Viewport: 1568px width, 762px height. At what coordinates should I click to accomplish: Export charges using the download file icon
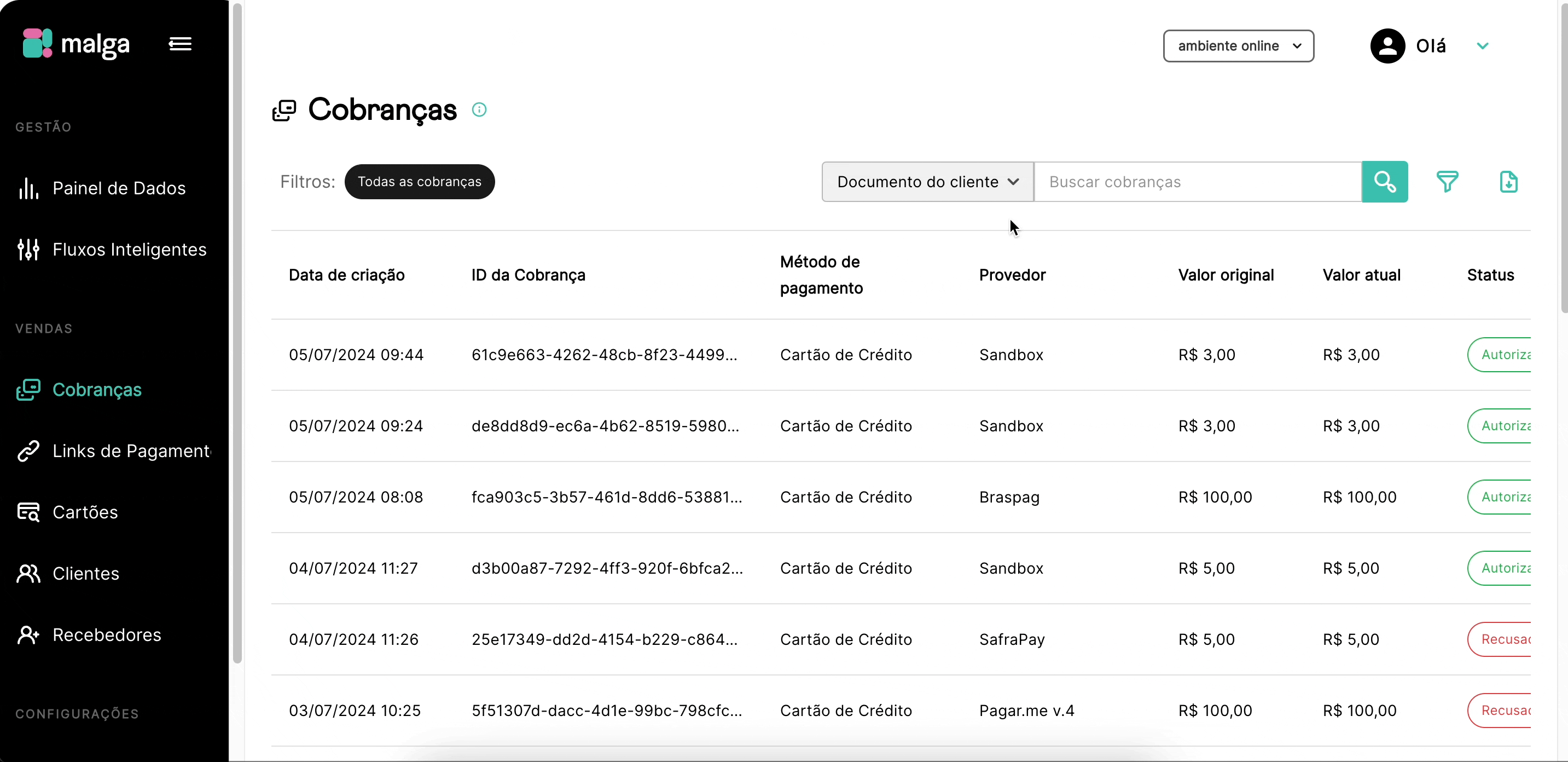click(x=1508, y=182)
